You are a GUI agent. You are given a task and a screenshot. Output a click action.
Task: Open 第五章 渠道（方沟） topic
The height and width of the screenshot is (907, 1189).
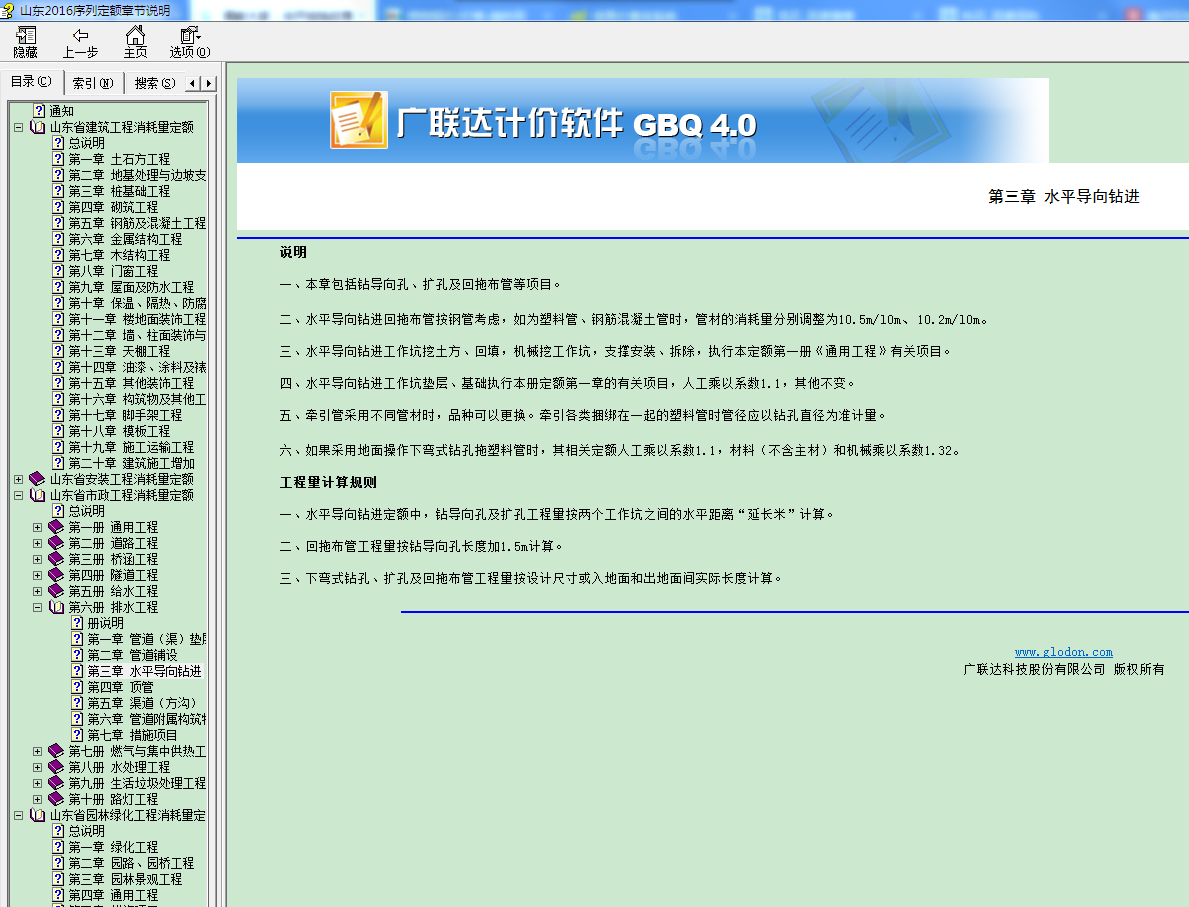coord(142,703)
